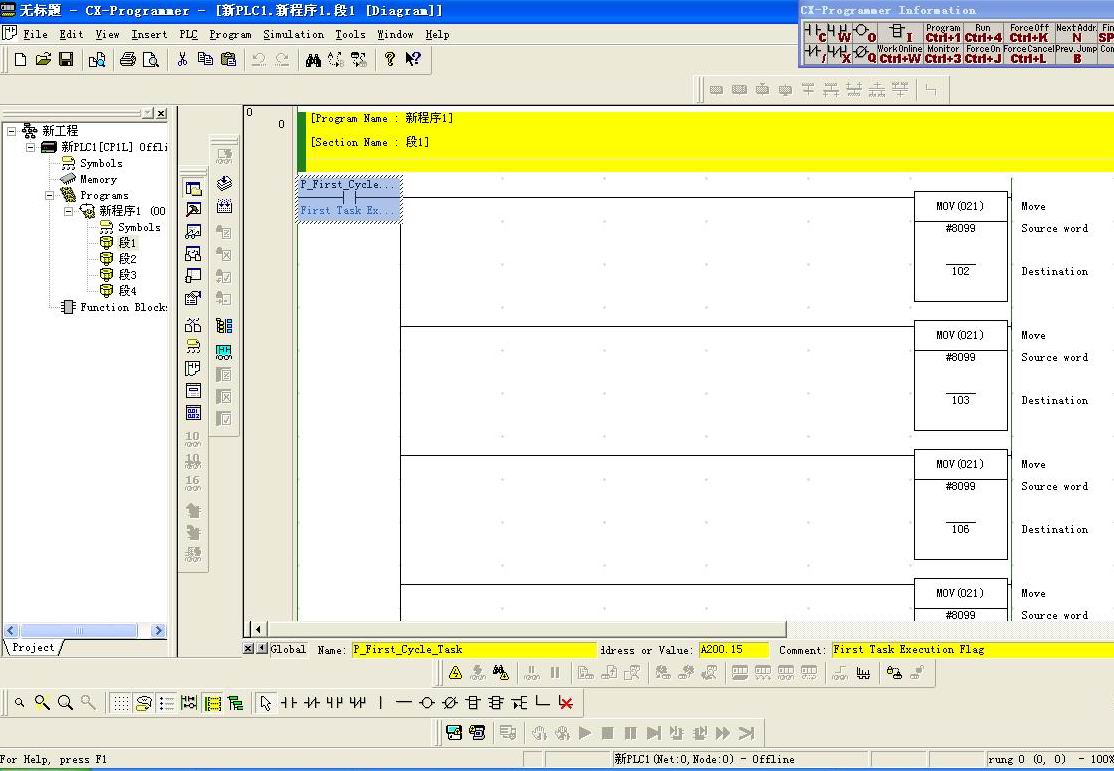Activate the selection arrow mode
Image resolution: width=1114 pixels, height=771 pixels.
pyautogui.click(x=265, y=703)
